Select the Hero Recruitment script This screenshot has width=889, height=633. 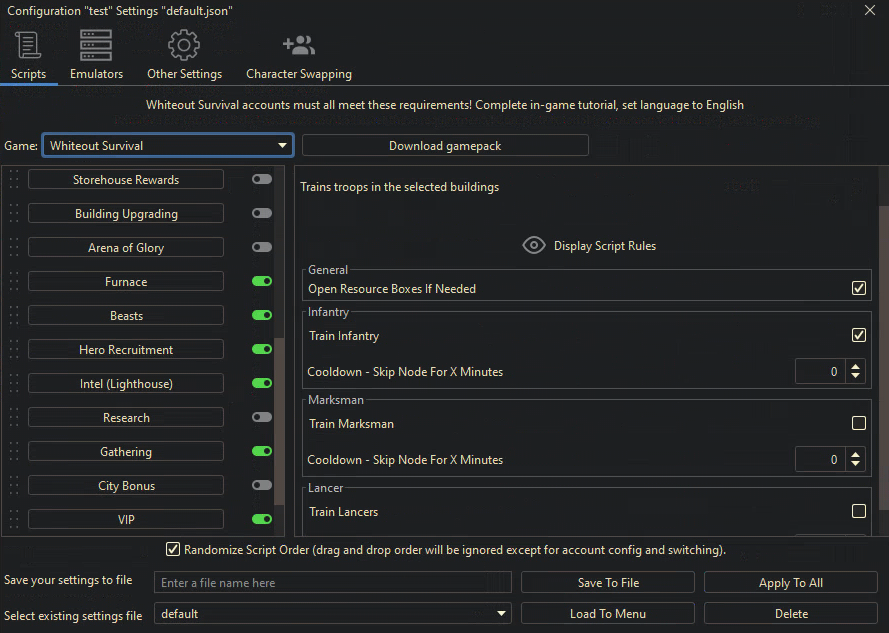126,349
